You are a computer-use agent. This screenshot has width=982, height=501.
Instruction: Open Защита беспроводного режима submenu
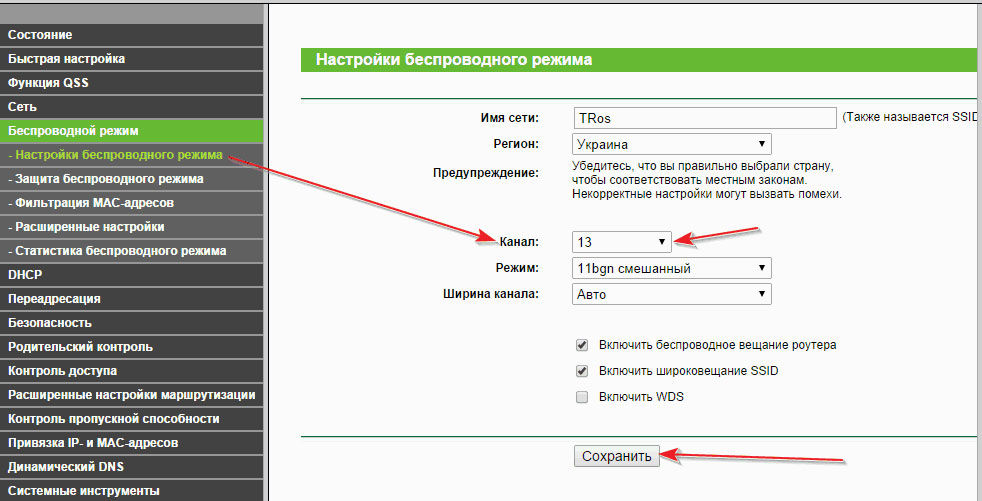click(x=132, y=178)
